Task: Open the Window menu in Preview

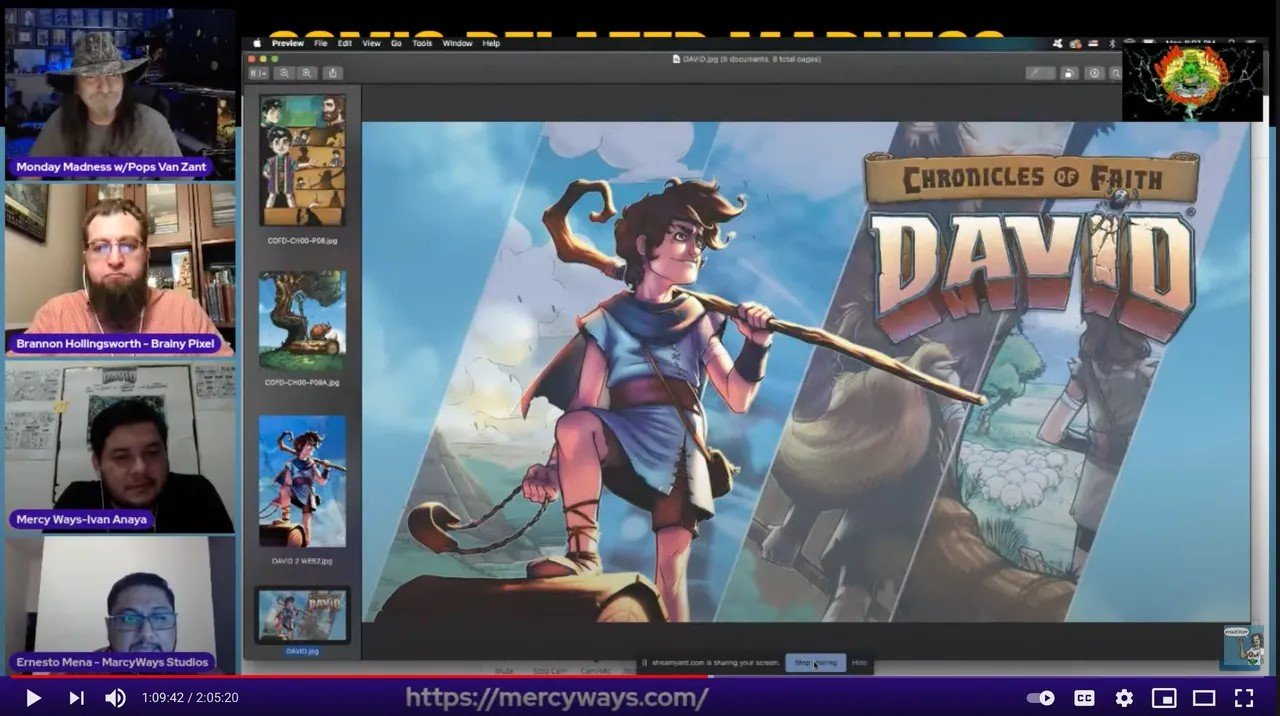Action: tap(457, 43)
